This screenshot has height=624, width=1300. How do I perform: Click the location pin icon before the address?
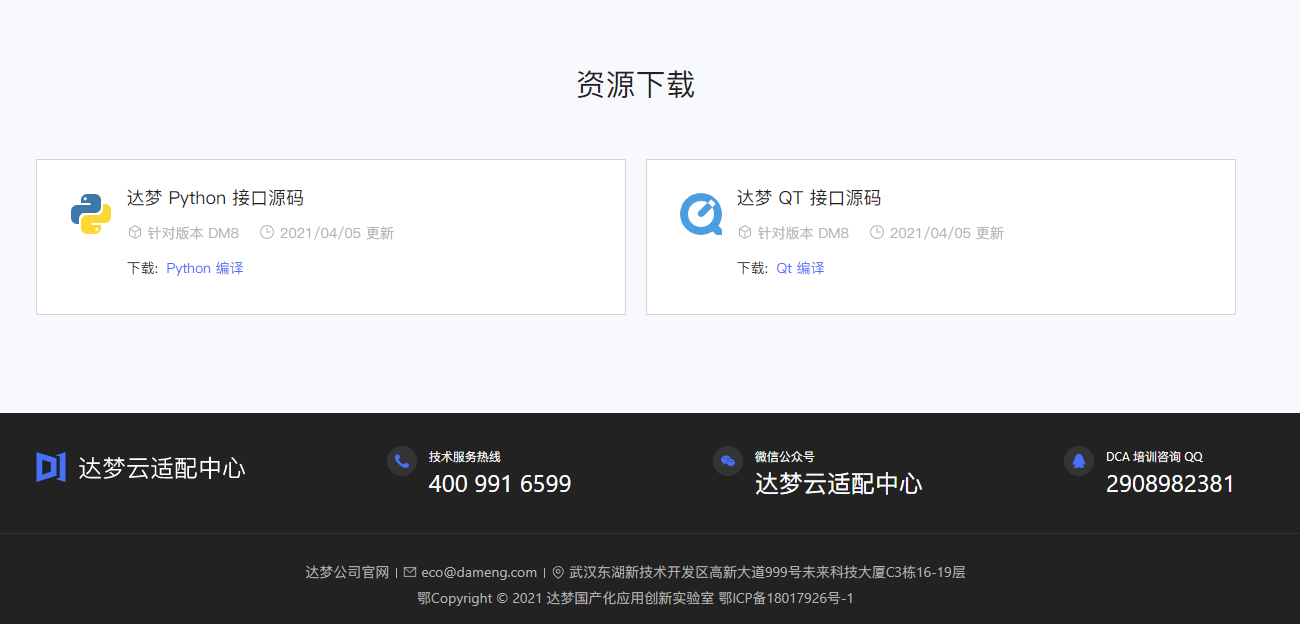pyautogui.click(x=557, y=572)
